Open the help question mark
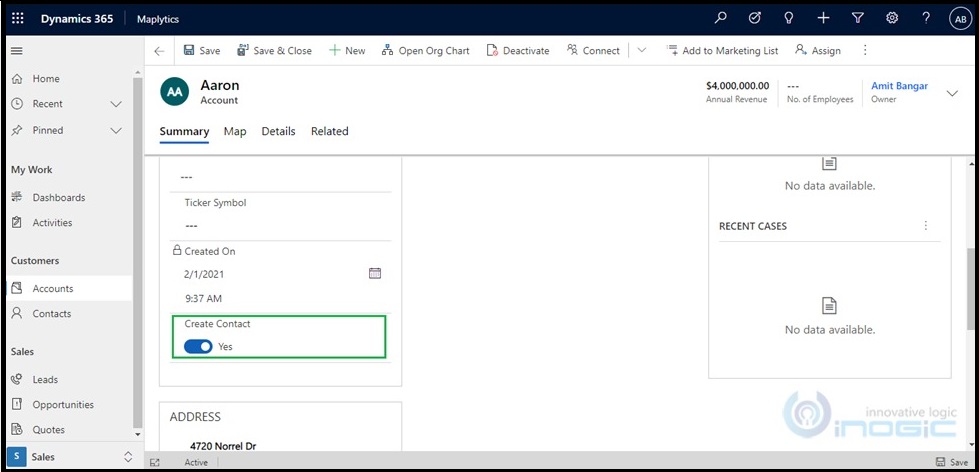This screenshot has width=979, height=472. (x=926, y=18)
